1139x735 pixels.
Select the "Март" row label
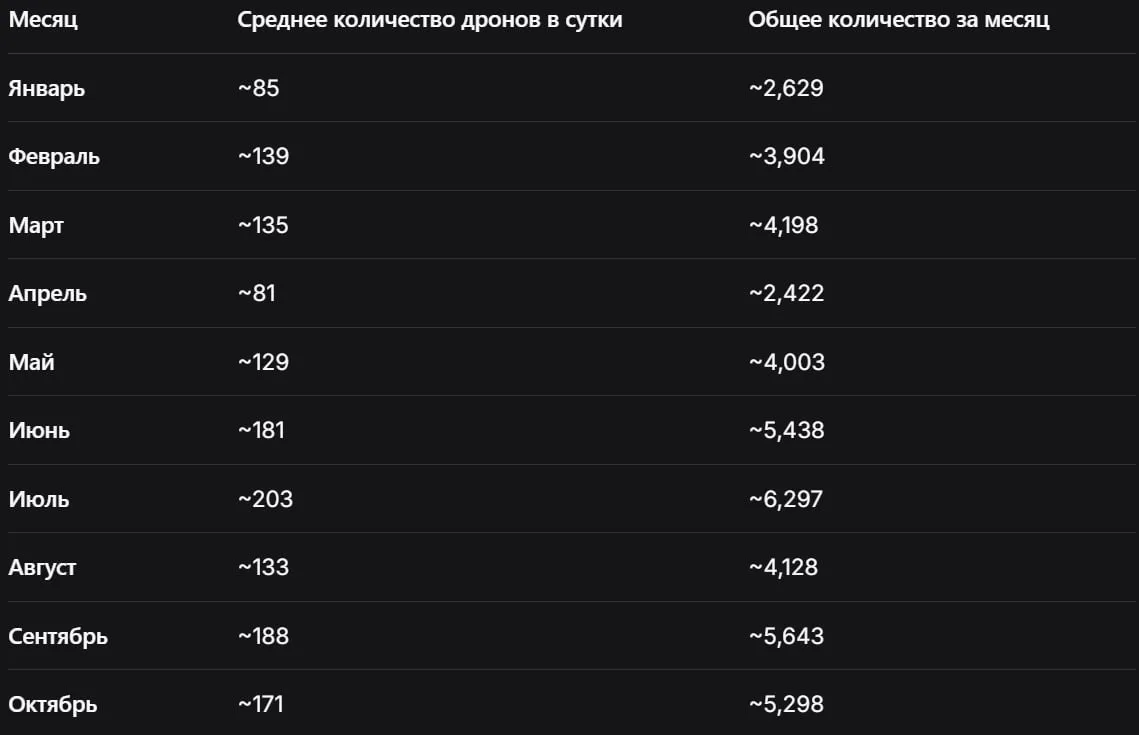[36, 225]
